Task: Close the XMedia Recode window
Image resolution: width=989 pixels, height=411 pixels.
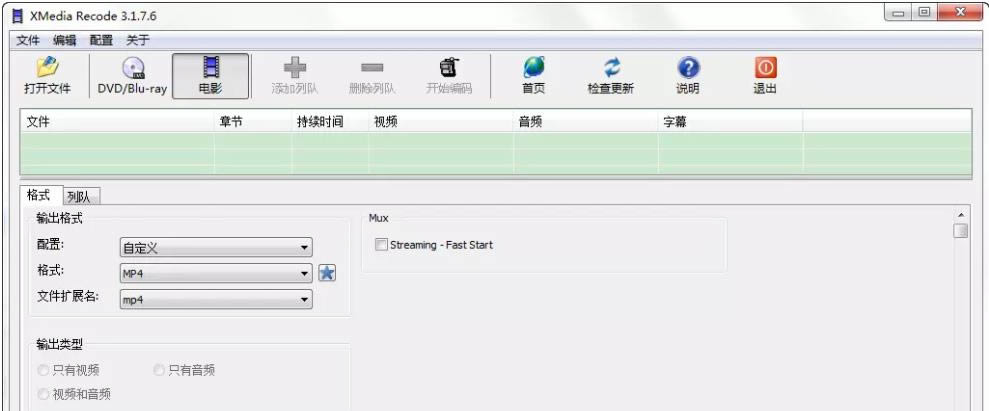Action: click(961, 13)
